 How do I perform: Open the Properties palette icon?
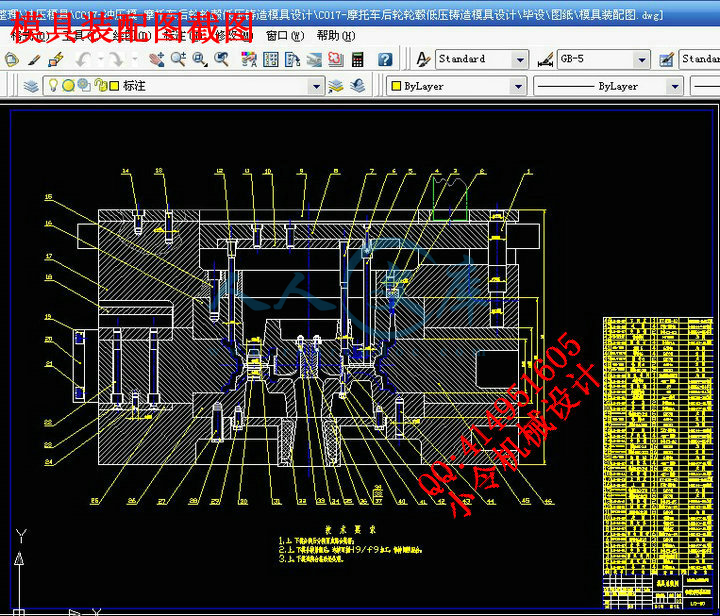[249, 60]
